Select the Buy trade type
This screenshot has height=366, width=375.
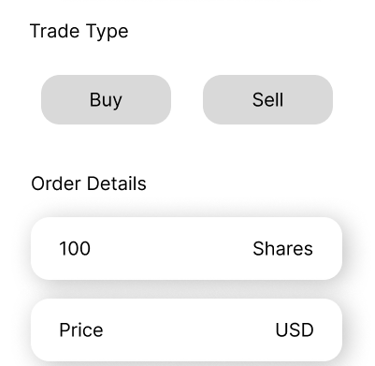pyautogui.click(x=106, y=100)
